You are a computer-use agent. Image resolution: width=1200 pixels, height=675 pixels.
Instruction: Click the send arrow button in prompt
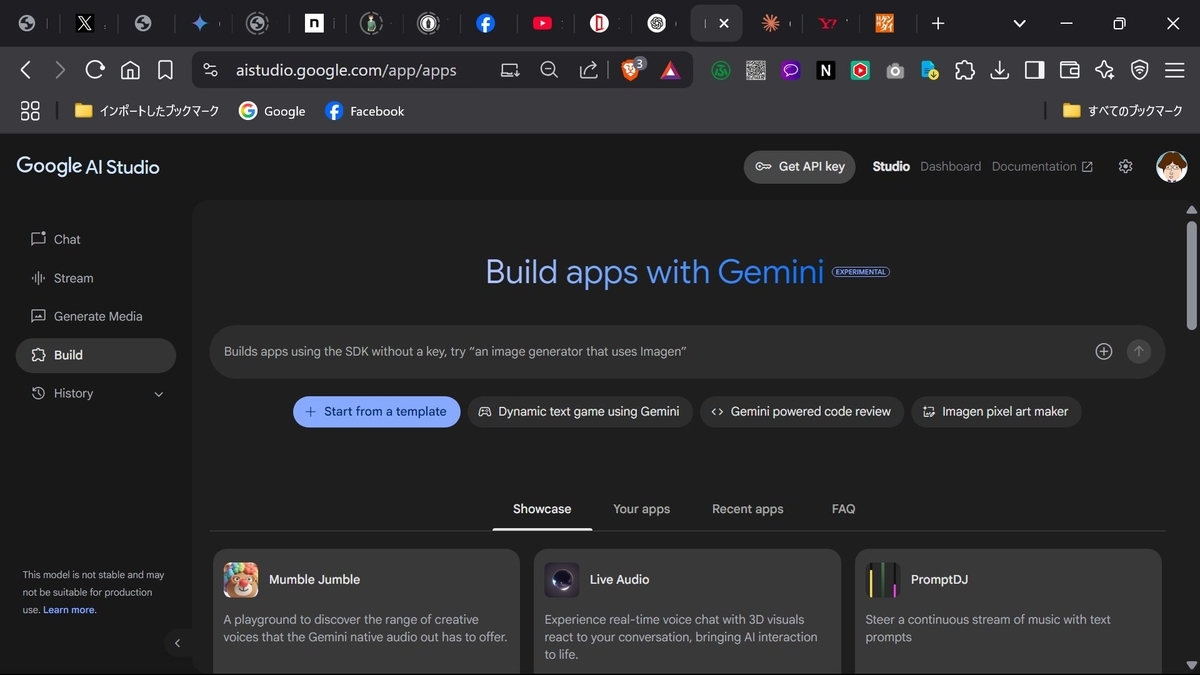[1138, 351]
